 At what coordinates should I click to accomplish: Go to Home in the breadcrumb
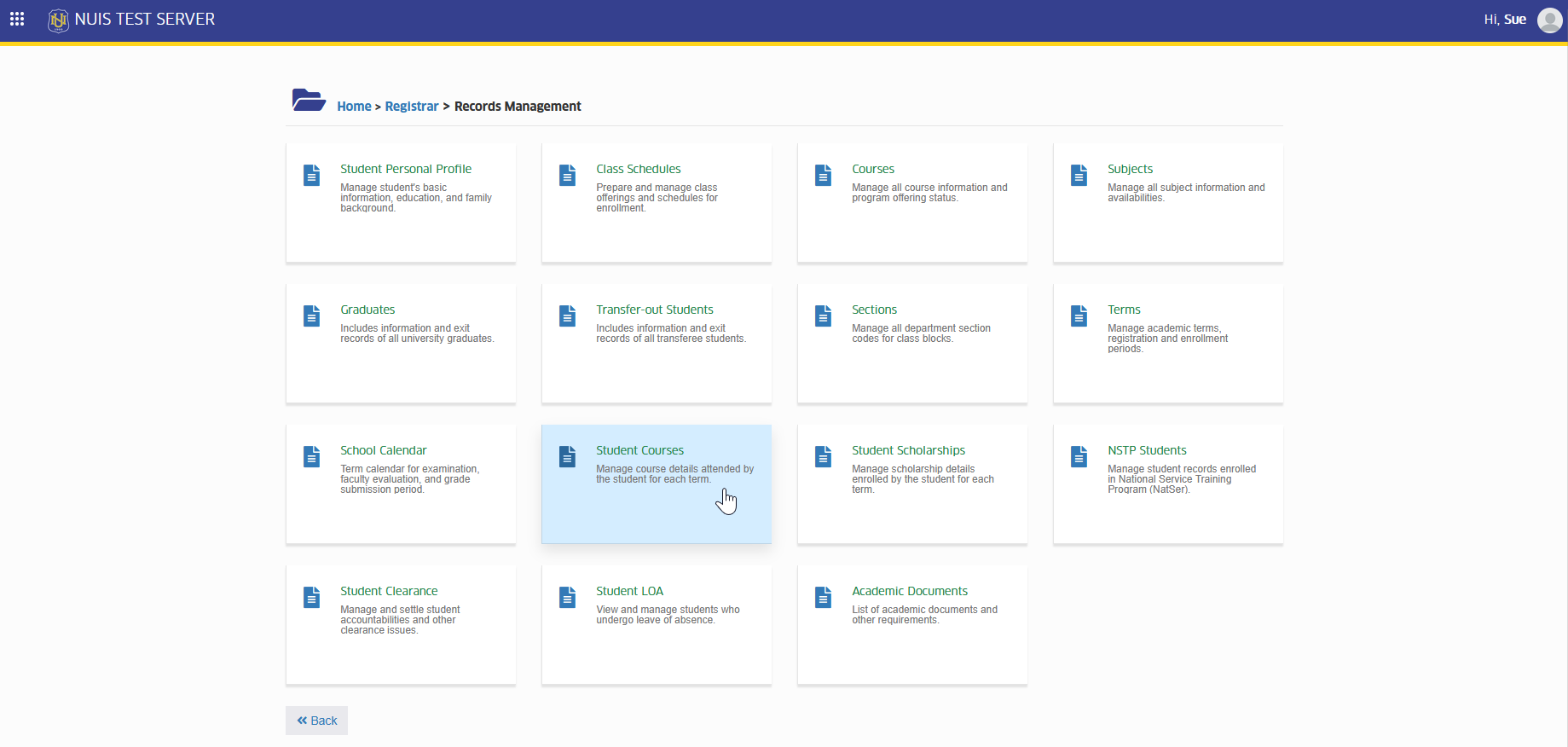[x=354, y=107]
